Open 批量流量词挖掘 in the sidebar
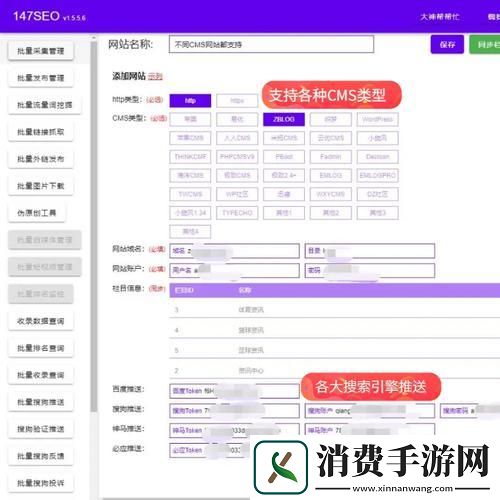500x500 pixels. [x=44, y=105]
